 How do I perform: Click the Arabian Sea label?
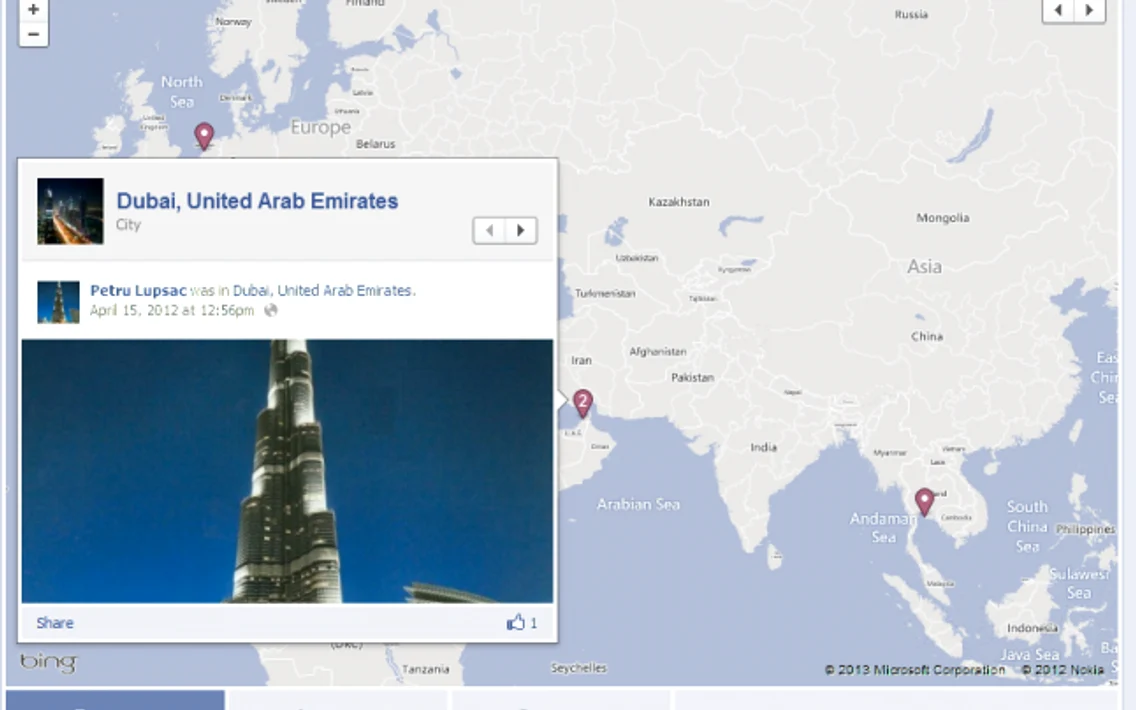(638, 504)
